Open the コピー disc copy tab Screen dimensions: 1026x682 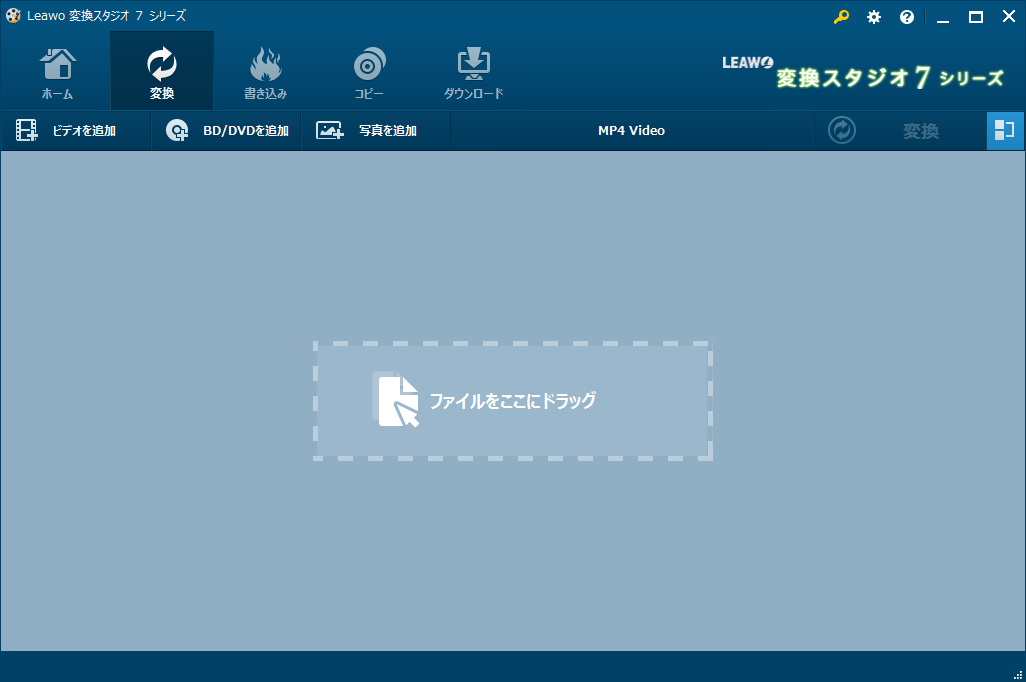(369, 74)
